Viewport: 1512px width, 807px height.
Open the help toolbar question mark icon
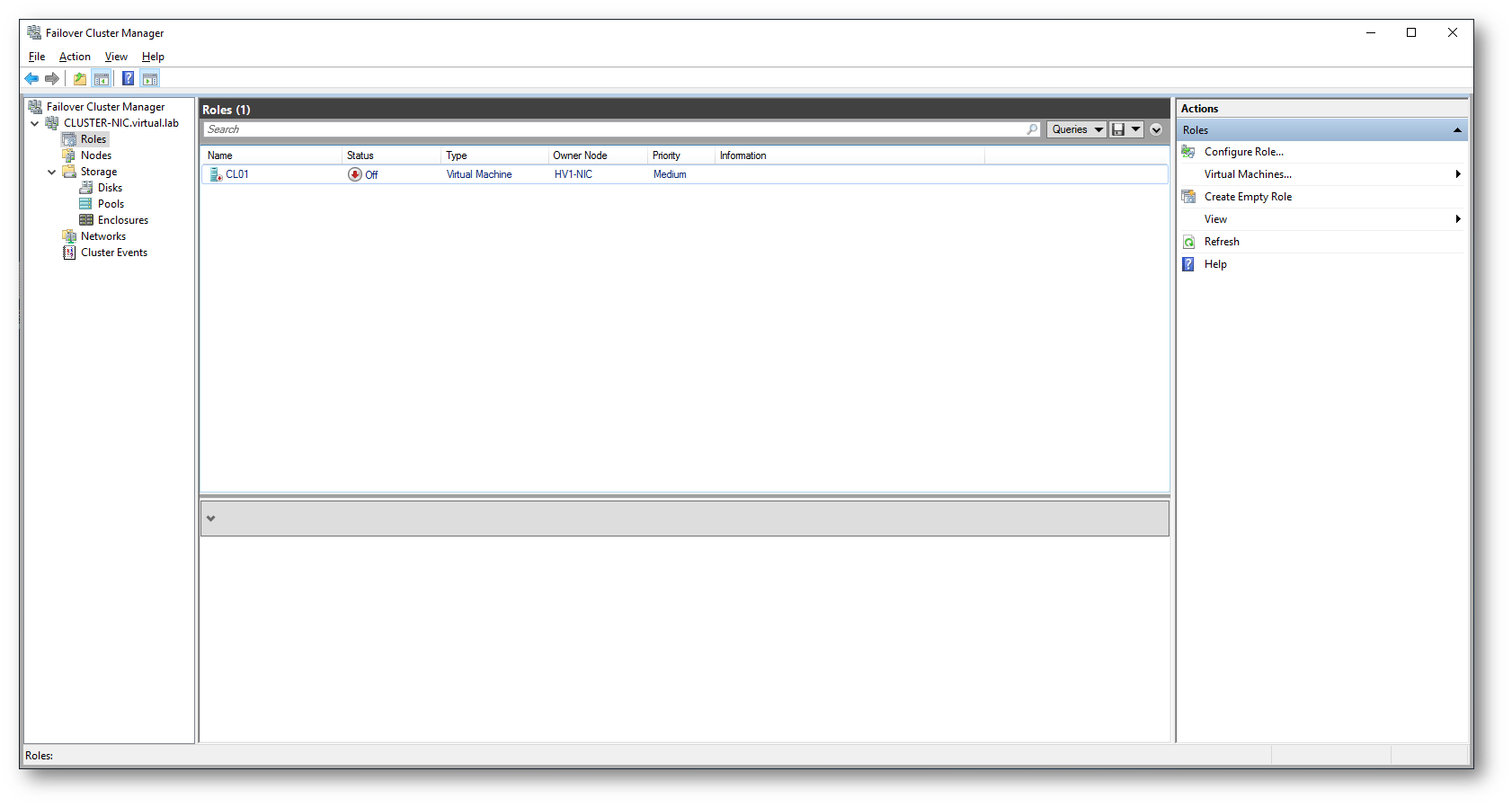coord(129,79)
